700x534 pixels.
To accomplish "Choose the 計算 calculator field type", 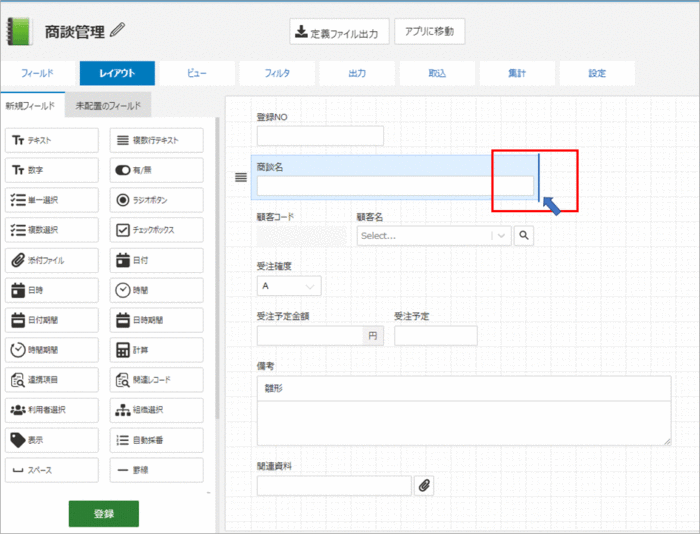I will click(x=157, y=350).
